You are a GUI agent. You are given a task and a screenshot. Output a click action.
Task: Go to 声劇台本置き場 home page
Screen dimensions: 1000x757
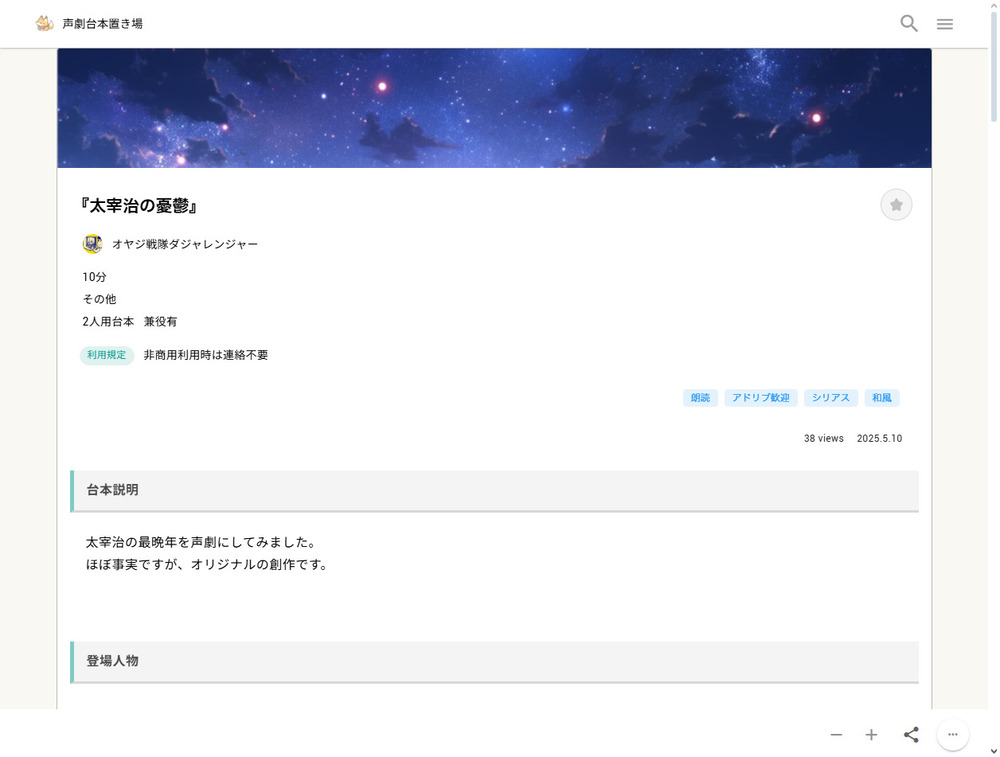[x=102, y=23]
